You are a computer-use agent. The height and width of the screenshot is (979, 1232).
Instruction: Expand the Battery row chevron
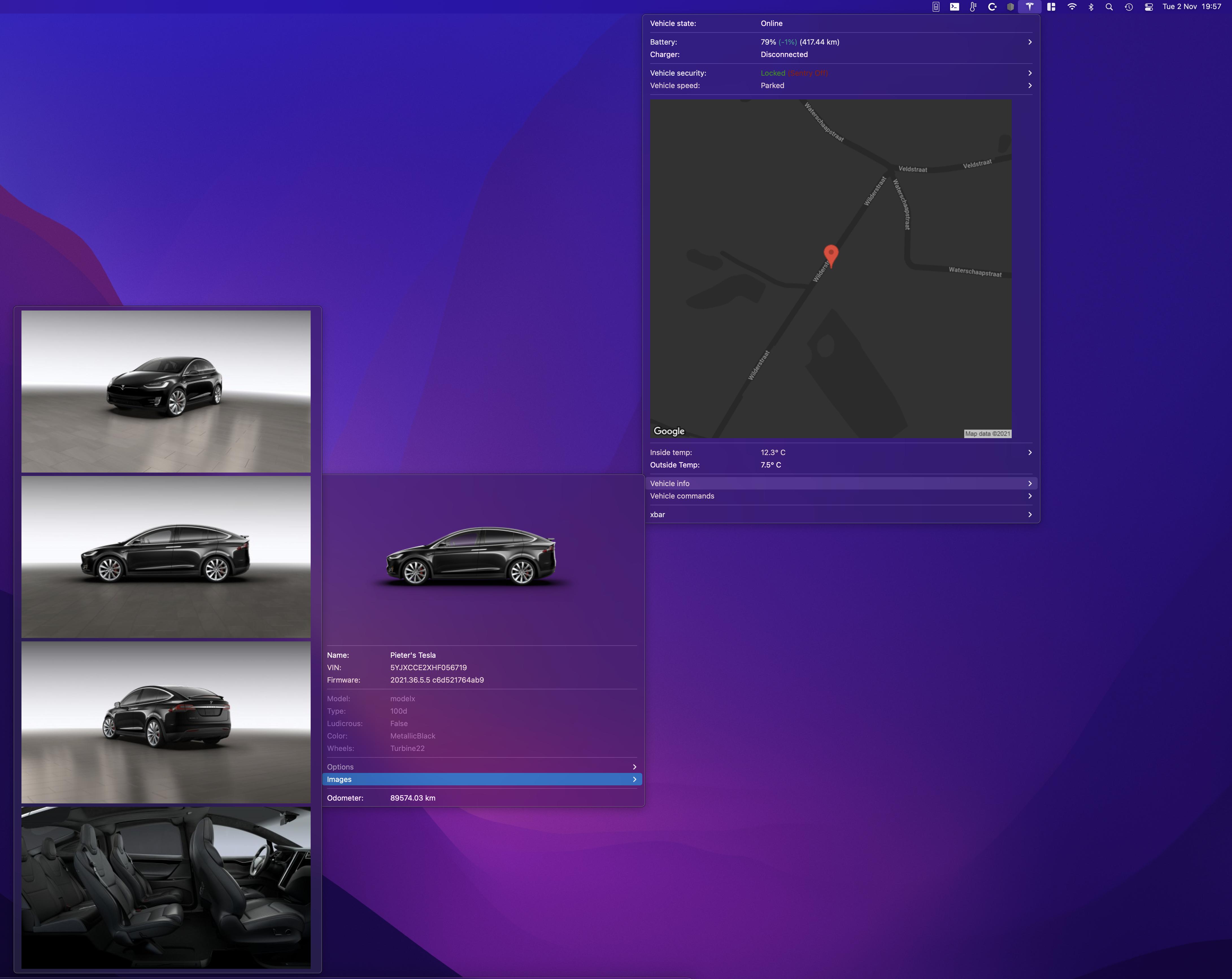1030,42
